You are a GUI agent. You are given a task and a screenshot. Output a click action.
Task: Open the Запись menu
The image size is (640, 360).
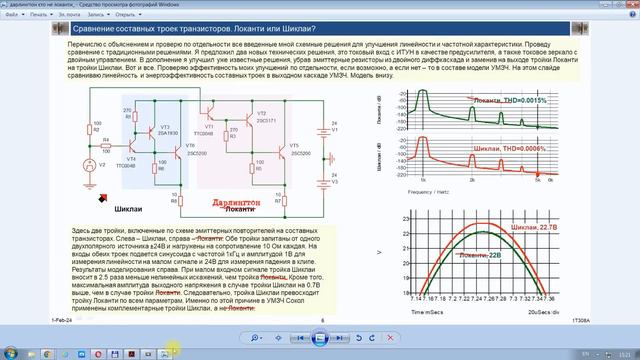(x=99, y=14)
